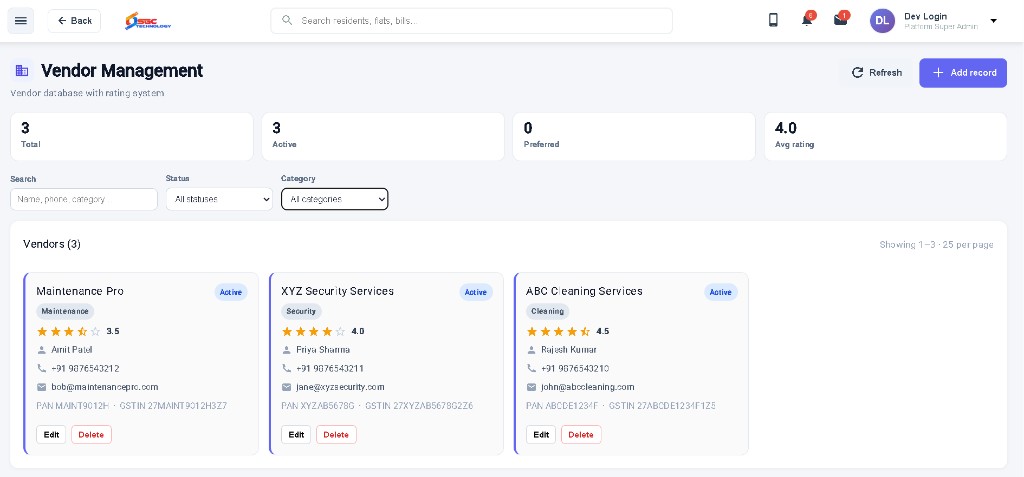Viewport: 1024px width, 477px height.
Task: Click the PAN ABCDE1234F text
Action: pos(562,406)
